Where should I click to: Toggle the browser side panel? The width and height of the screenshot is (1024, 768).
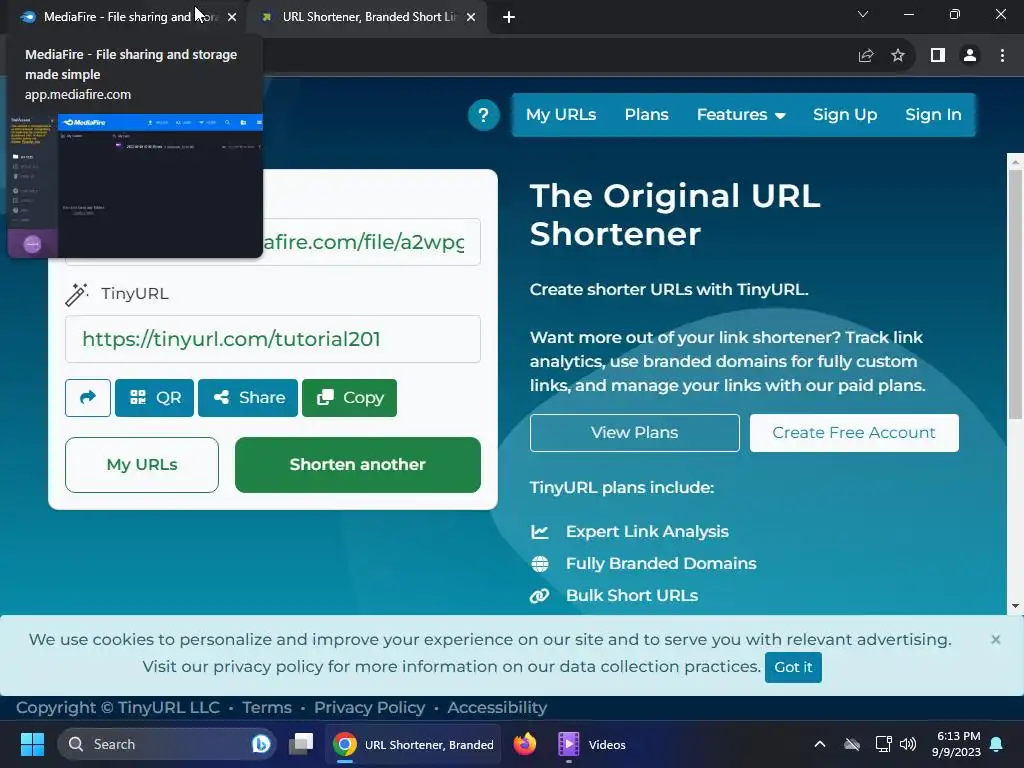[938, 56]
